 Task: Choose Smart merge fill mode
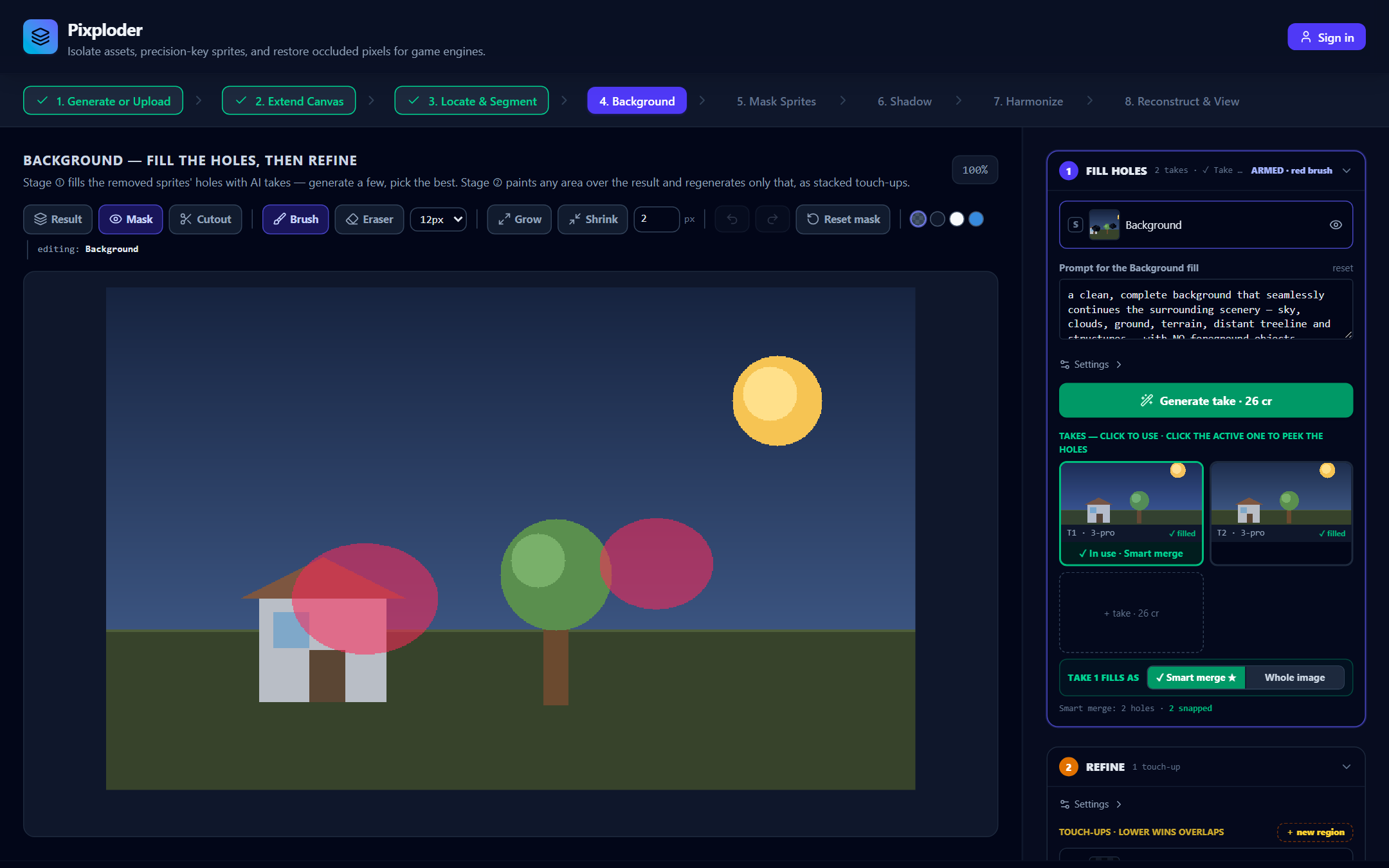point(1196,678)
